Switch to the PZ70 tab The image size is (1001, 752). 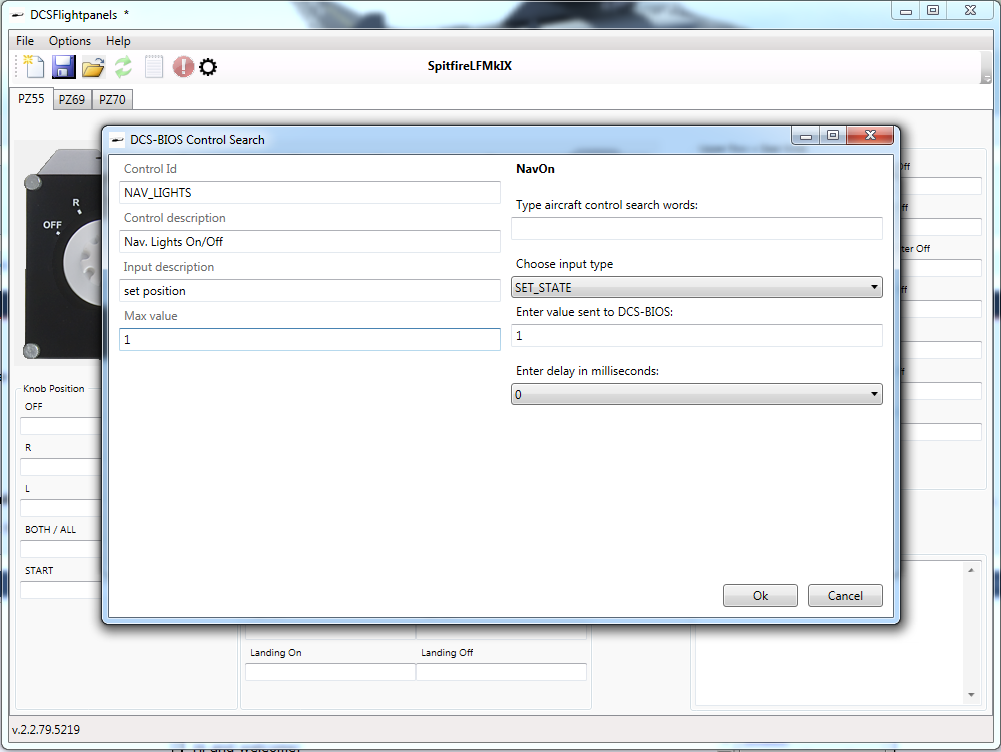tap(112, 100)
